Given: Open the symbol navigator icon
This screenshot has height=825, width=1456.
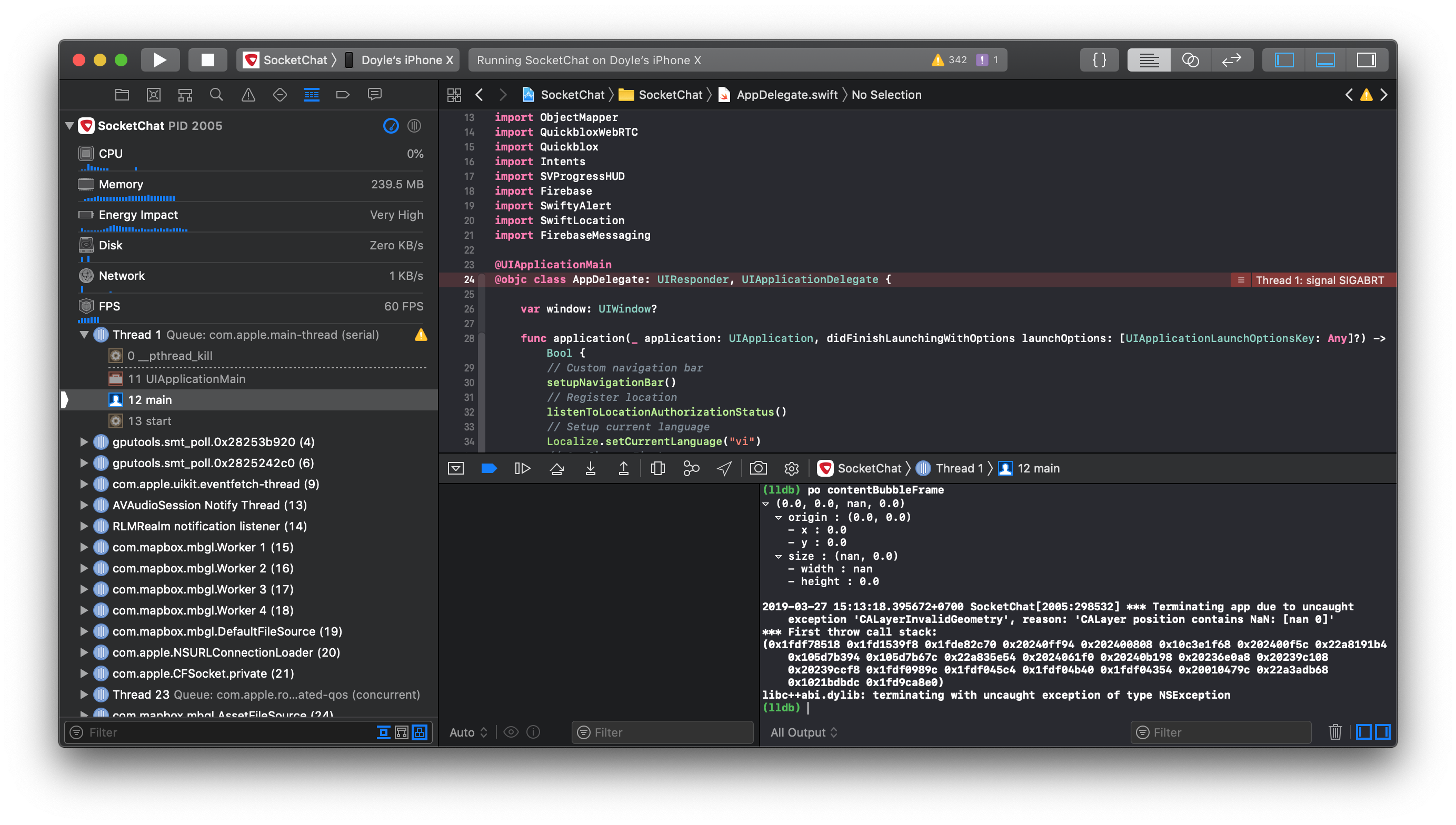Looking at the screenshot, I should tap(185, 95).
